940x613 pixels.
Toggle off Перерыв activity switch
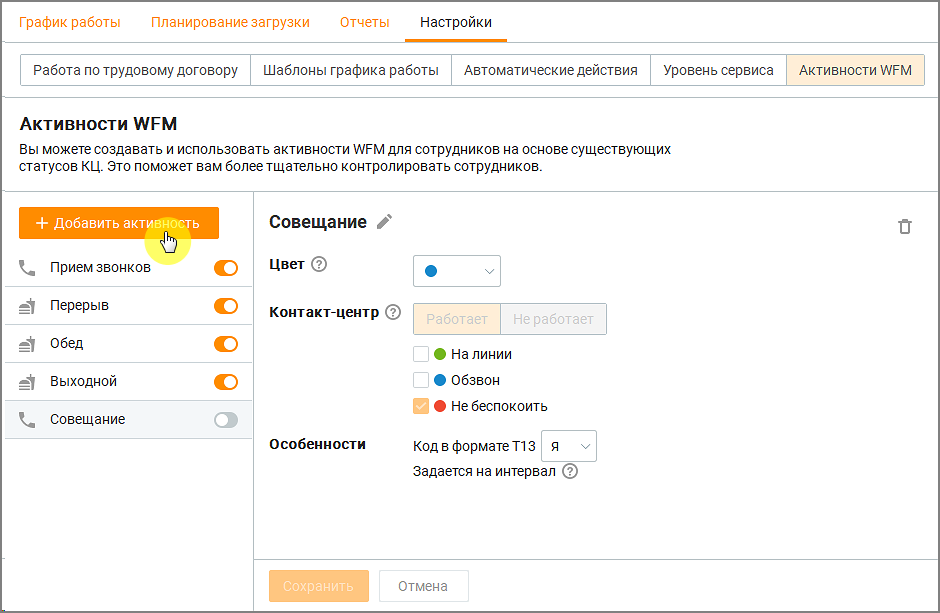tap(226, 306)
